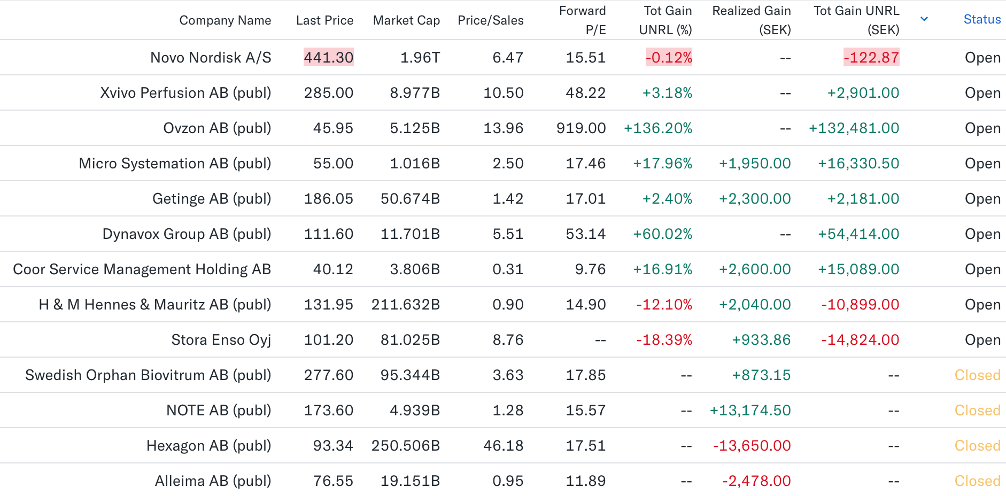
Task: Click Ovzon forward P/E 919.00
Action: 583,128
